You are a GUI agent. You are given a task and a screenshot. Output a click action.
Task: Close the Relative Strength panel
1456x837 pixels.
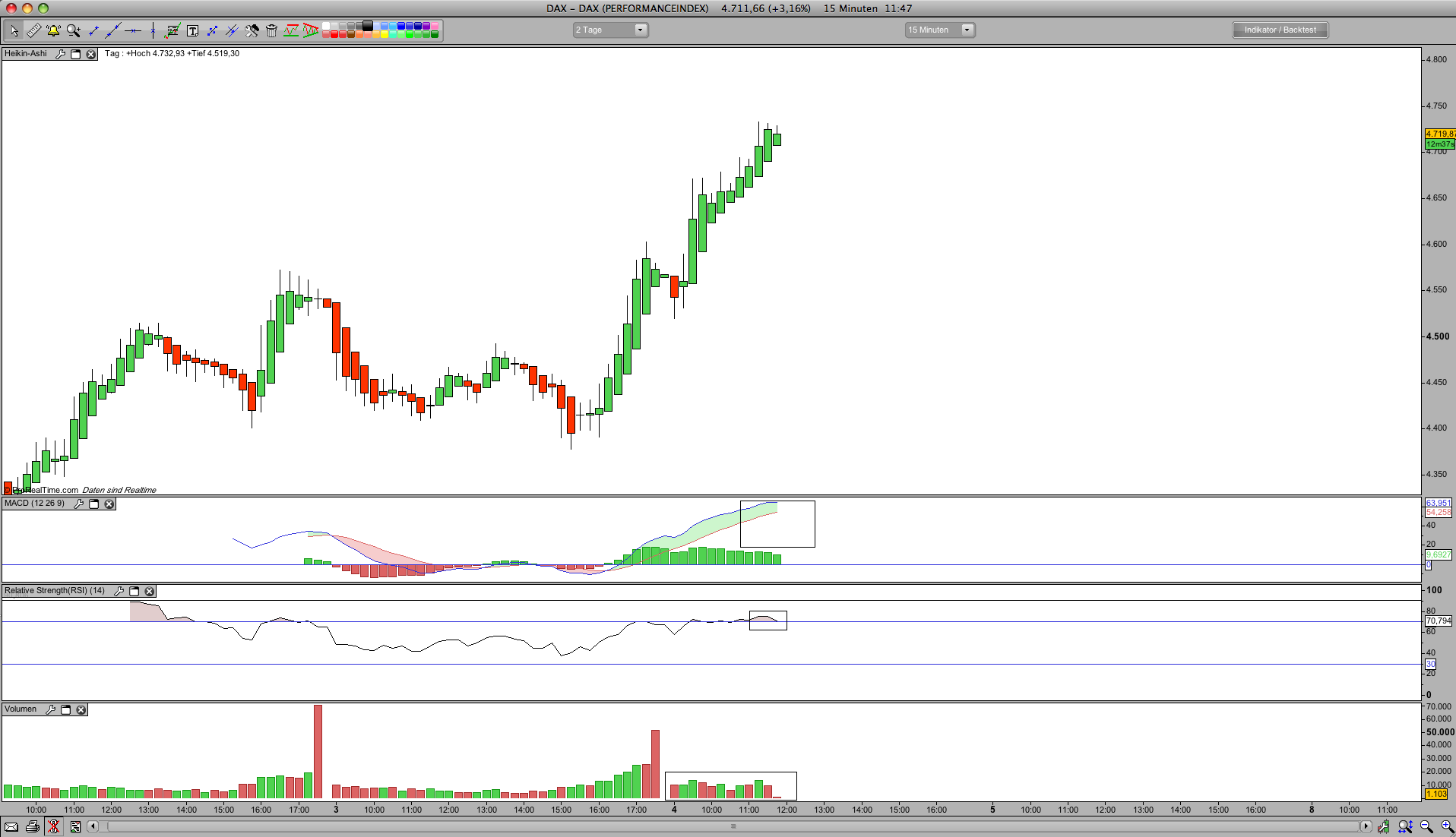click(x=150, y=591)
